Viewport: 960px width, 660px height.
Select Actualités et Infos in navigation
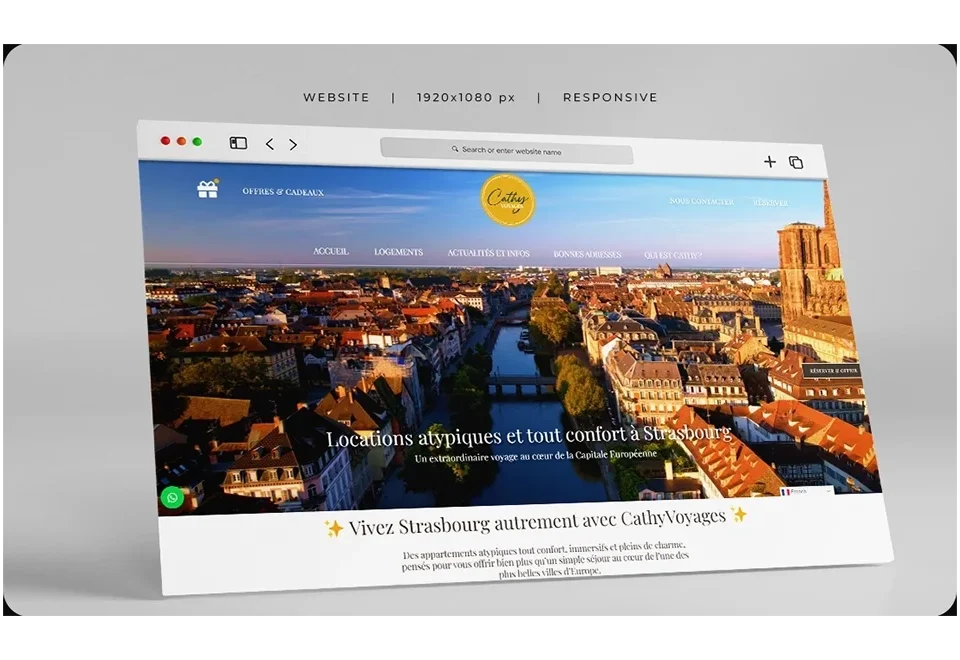[488, 253]
